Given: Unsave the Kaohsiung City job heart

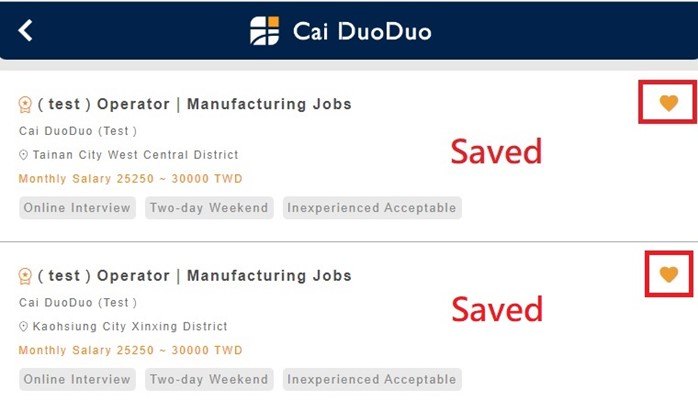Looking at the screenshot, I should 669,274.
